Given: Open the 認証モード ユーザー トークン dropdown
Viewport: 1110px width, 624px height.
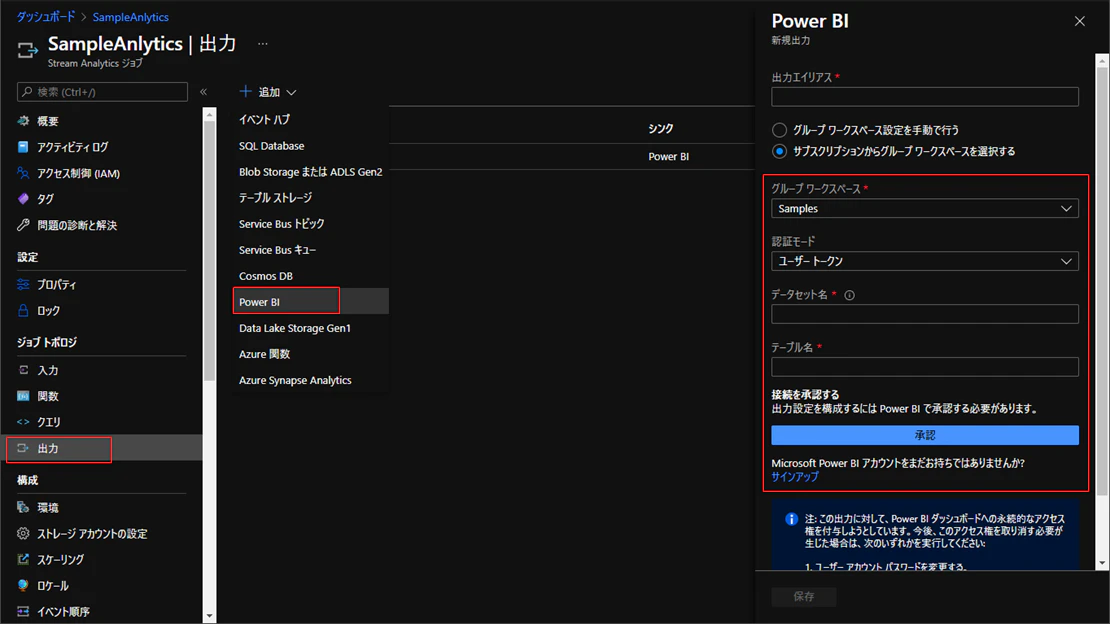Looking at the screenshot, I should 925,261.
